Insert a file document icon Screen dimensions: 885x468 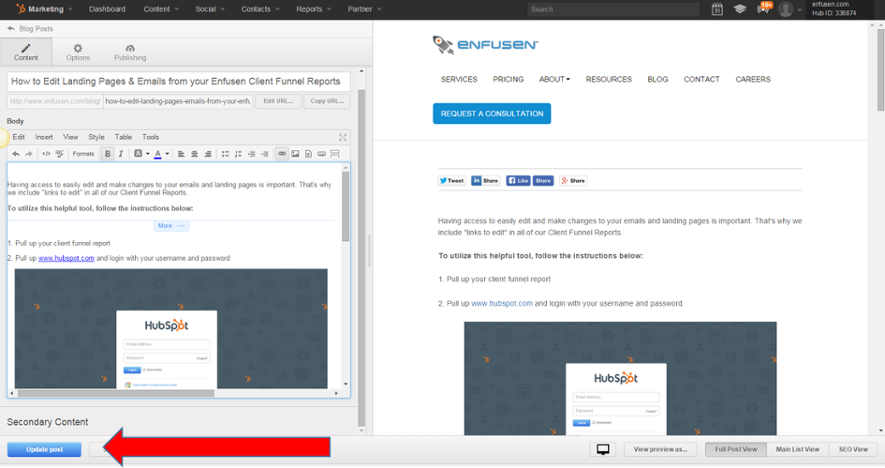308,154
